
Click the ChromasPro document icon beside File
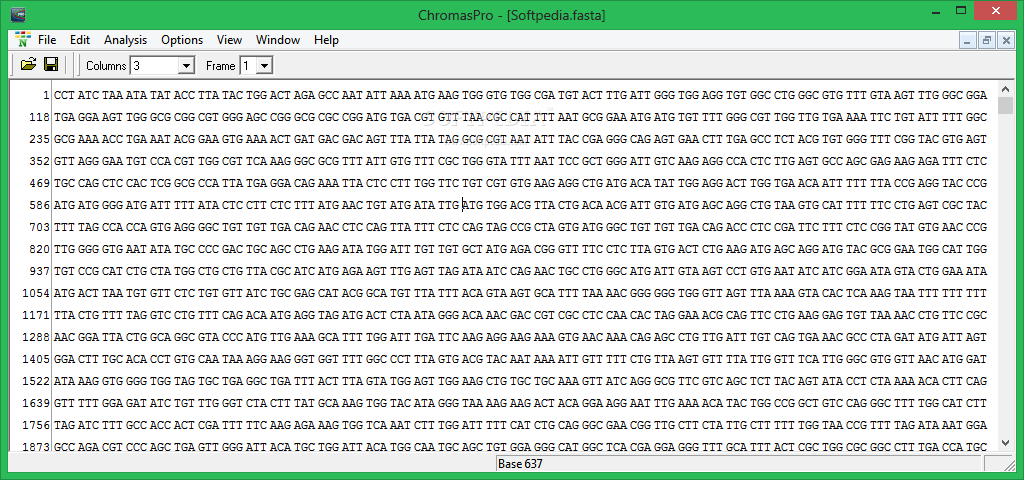(x=23, y=39)
